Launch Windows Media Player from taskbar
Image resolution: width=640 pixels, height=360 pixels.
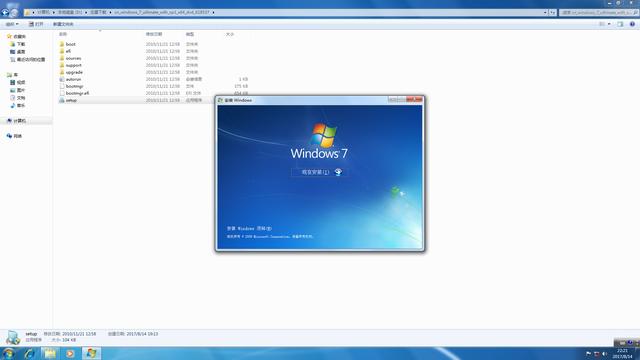[x=70, y=353]
